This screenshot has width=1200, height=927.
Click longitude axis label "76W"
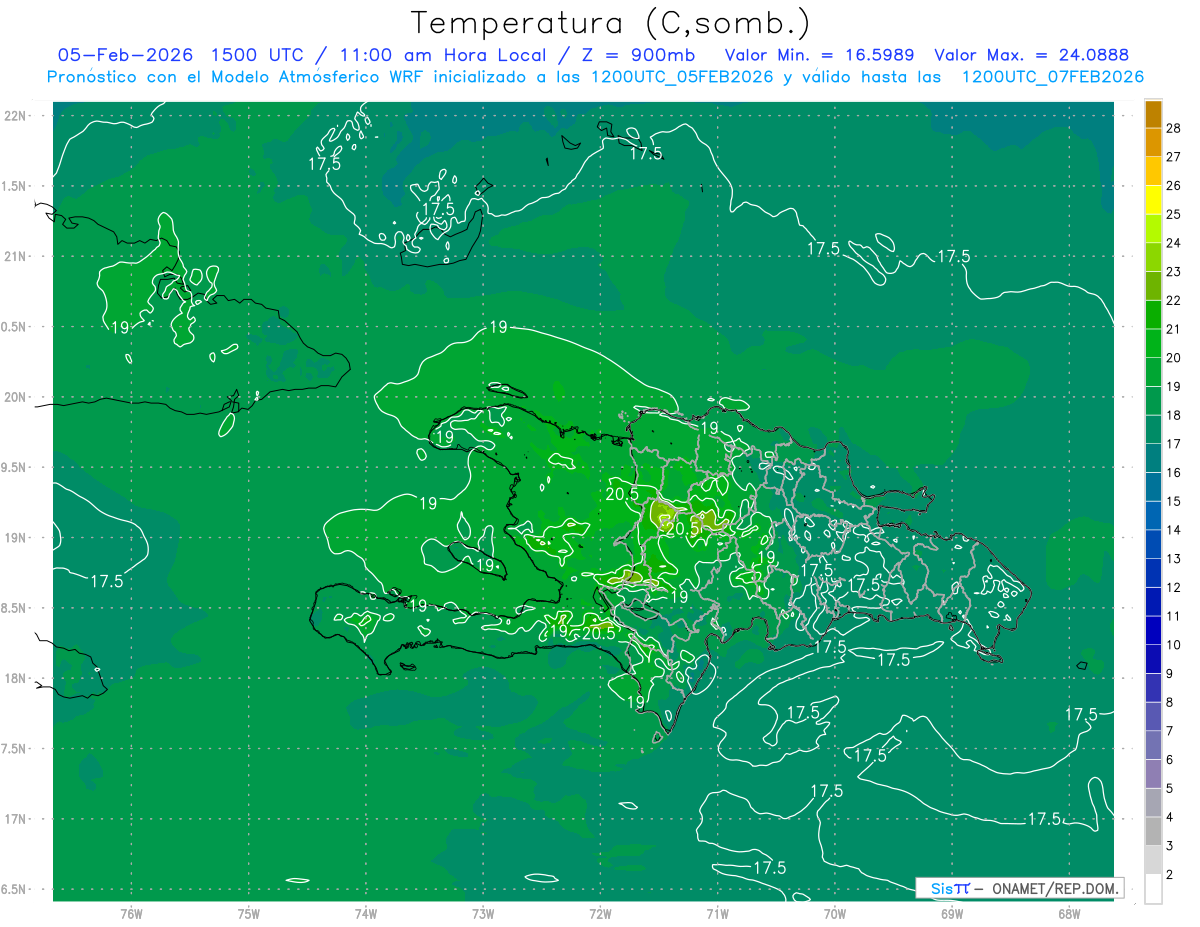pyautogui.click(x=131, y=913)
